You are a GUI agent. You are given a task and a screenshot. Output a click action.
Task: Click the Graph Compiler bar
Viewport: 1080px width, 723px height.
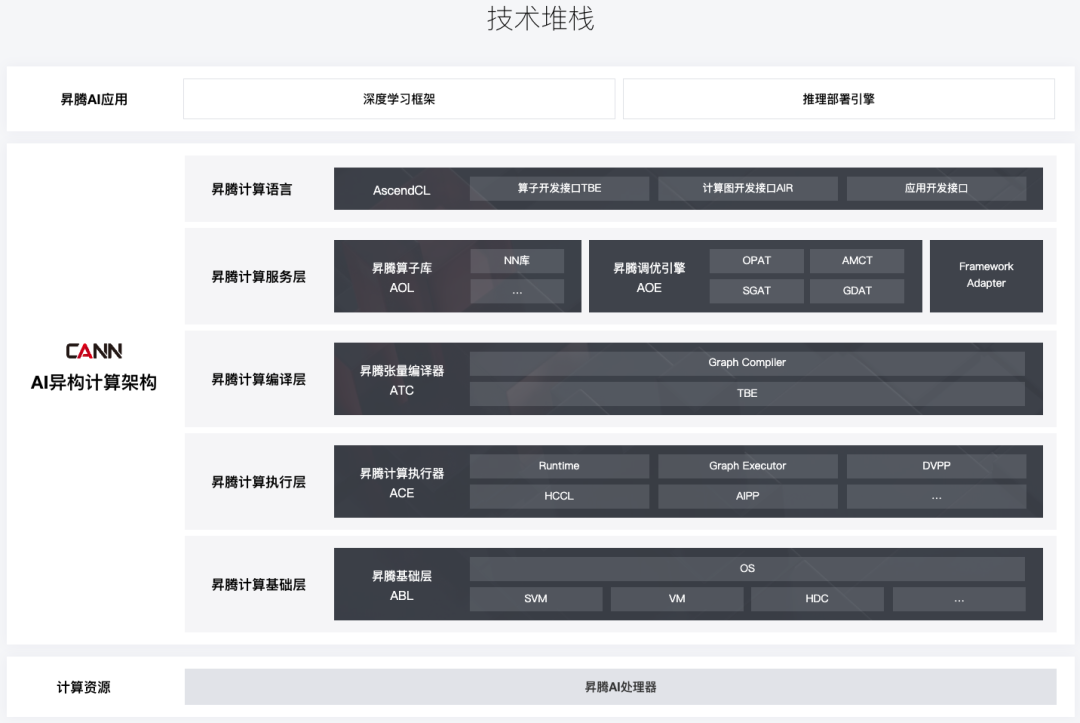pyautogui.click(x=747, y=363)
